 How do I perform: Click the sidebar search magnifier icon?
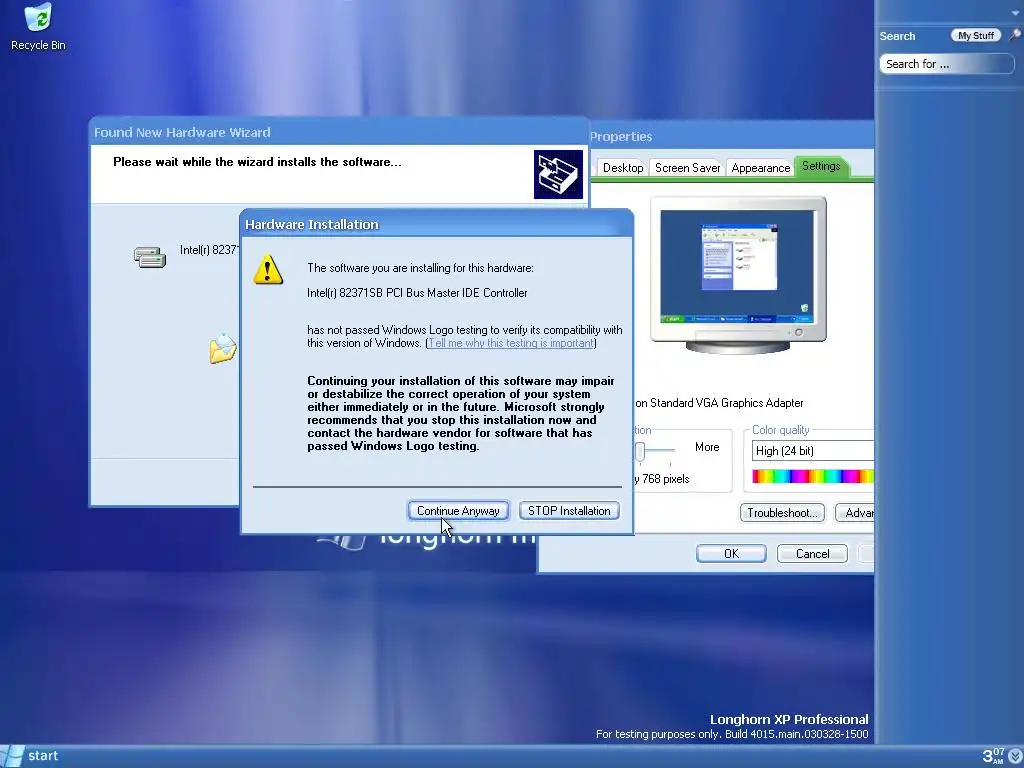coord(1014,35)
